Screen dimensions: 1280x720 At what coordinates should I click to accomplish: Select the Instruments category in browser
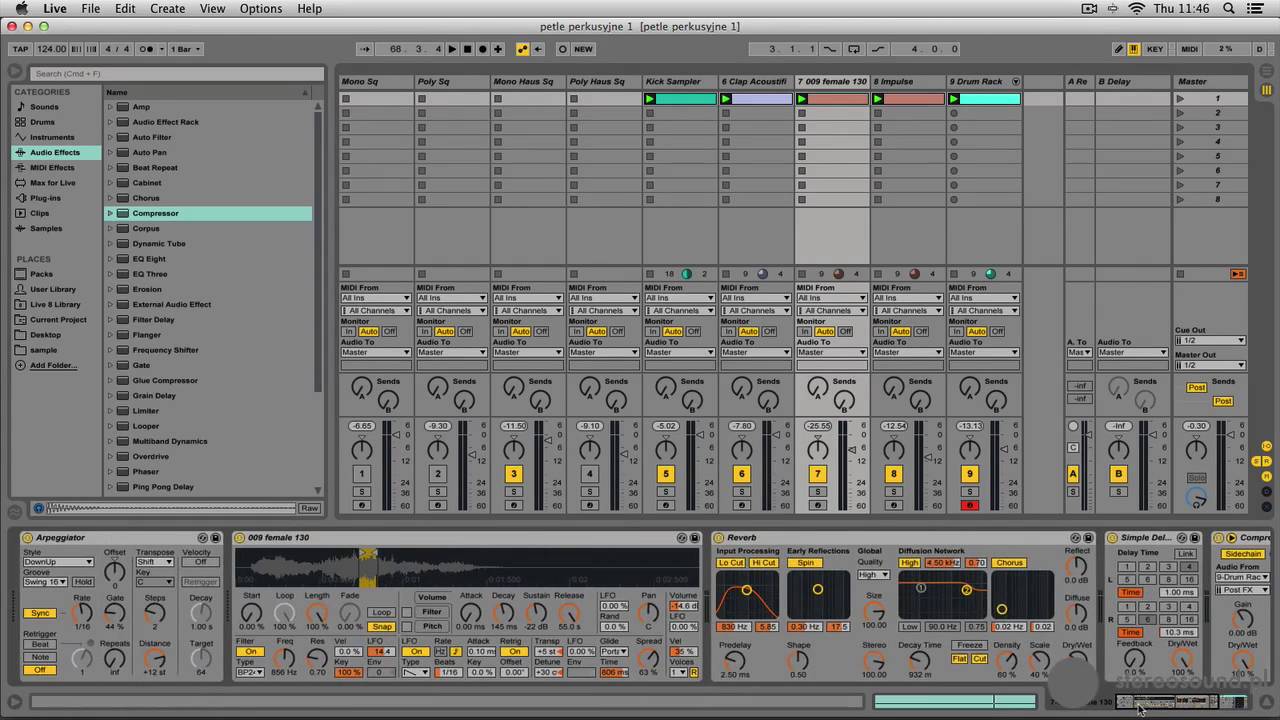pyautogui.click(x=52, y=137)
